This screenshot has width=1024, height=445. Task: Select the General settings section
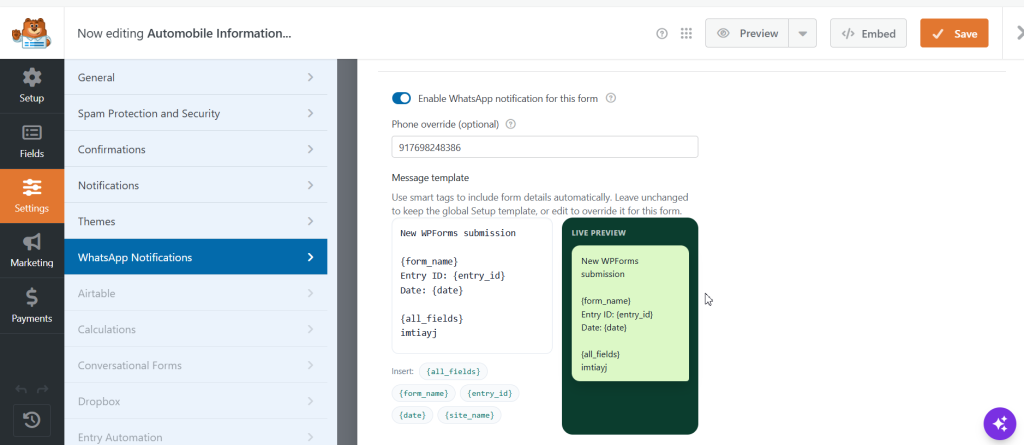click(196, 77)
